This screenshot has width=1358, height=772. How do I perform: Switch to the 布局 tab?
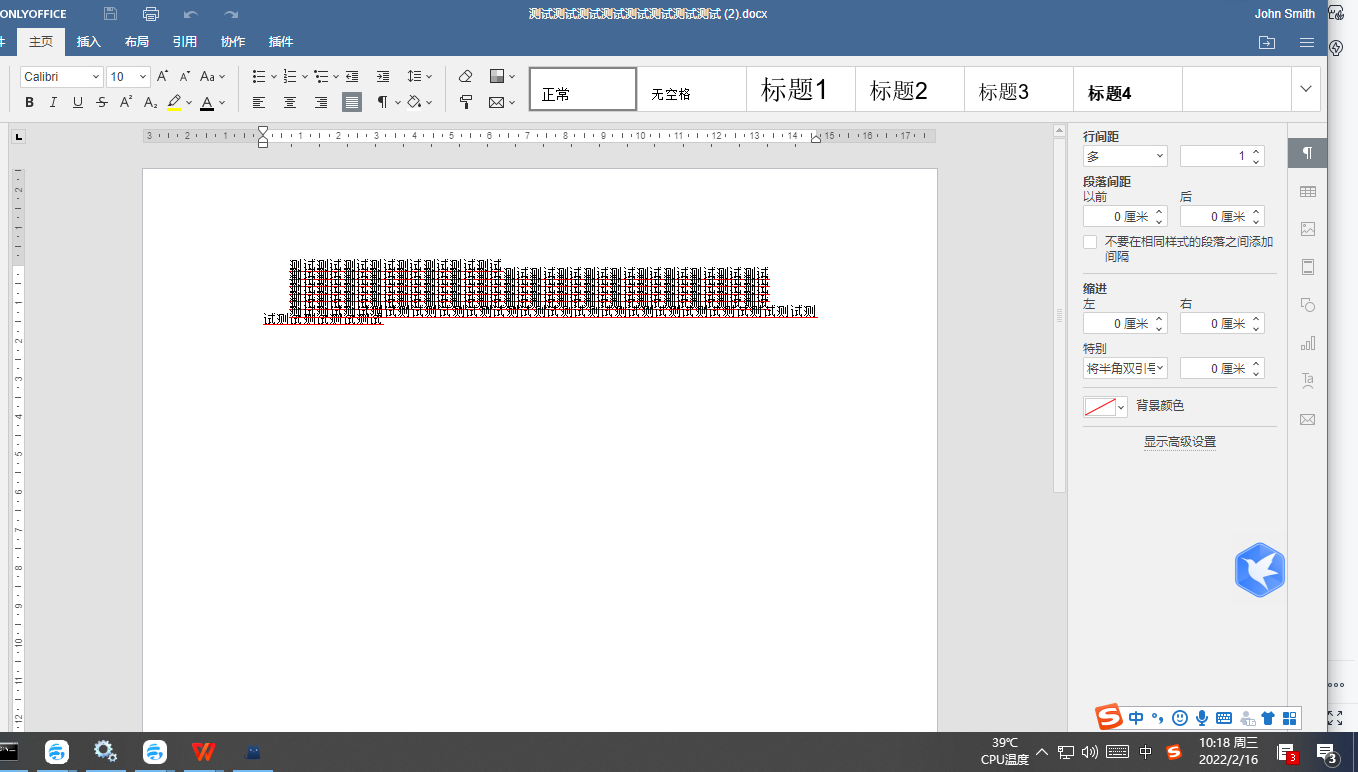(137, 42)
